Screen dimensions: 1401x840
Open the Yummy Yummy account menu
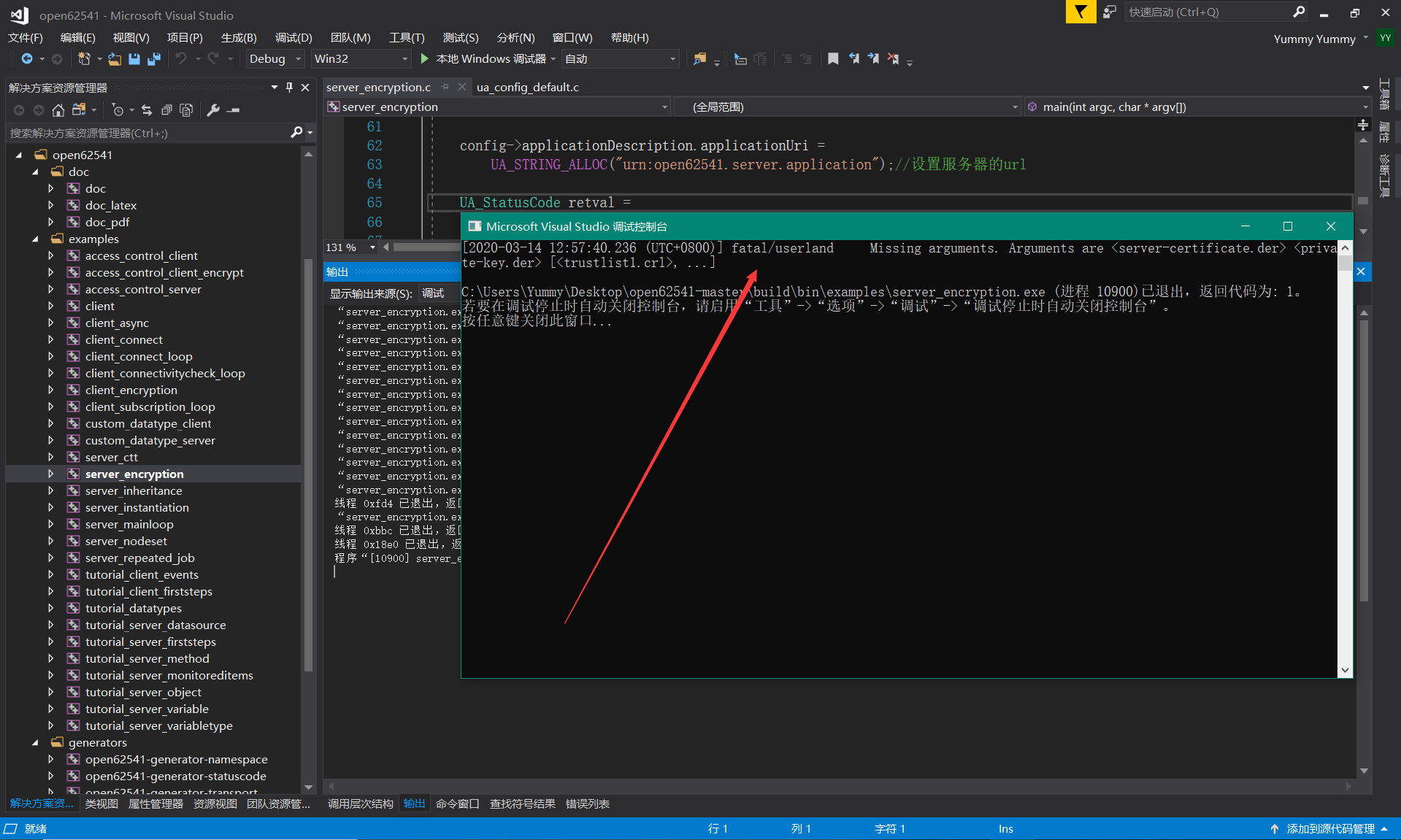[x=1320, y=39]
